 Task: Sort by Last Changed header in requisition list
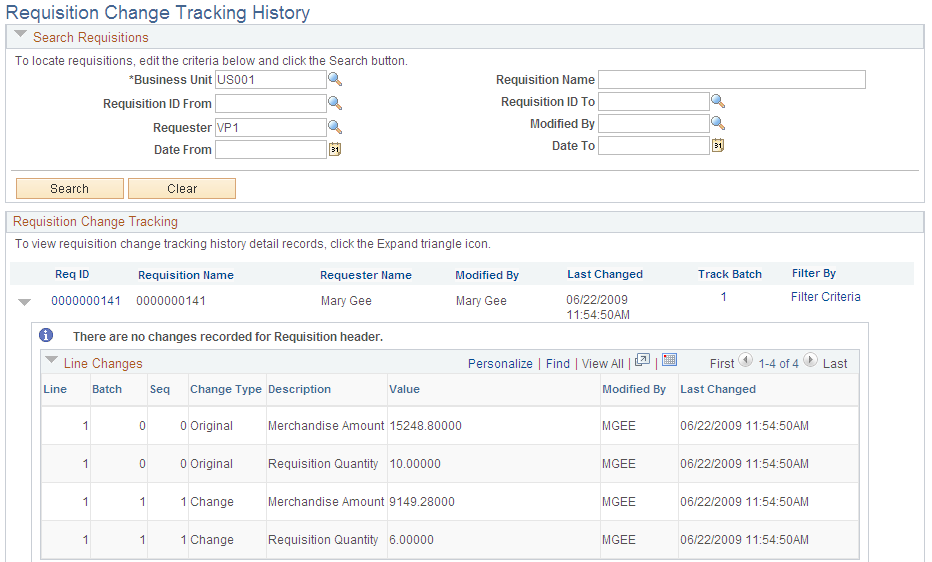(604, 274)
